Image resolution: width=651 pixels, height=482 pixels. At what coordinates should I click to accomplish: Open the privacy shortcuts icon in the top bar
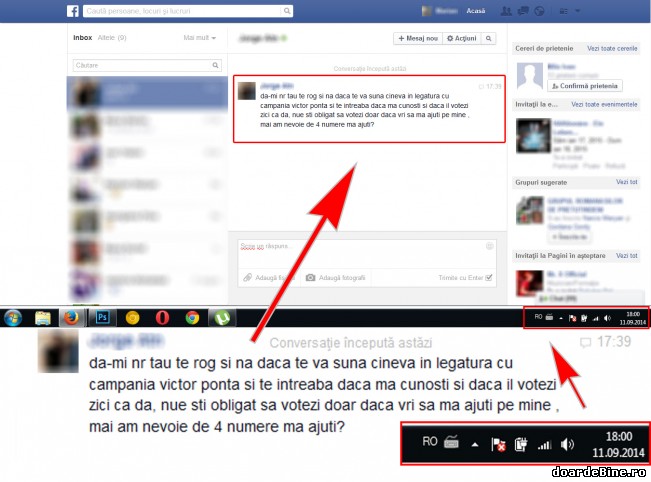click(x=563, y=11)
